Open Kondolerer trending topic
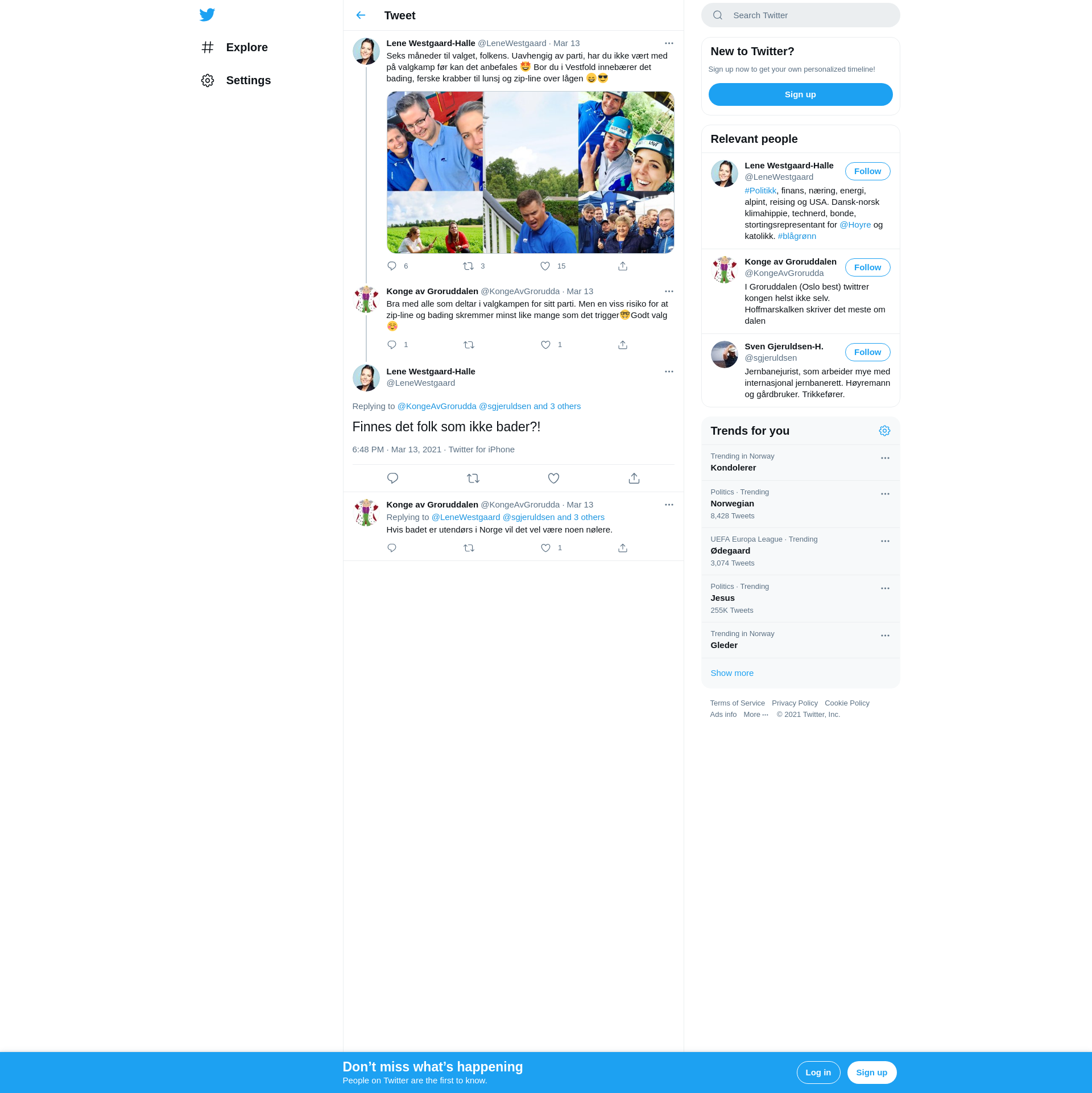Image resolution: width=1092 pixels, height=1093 pixels. 800,463
